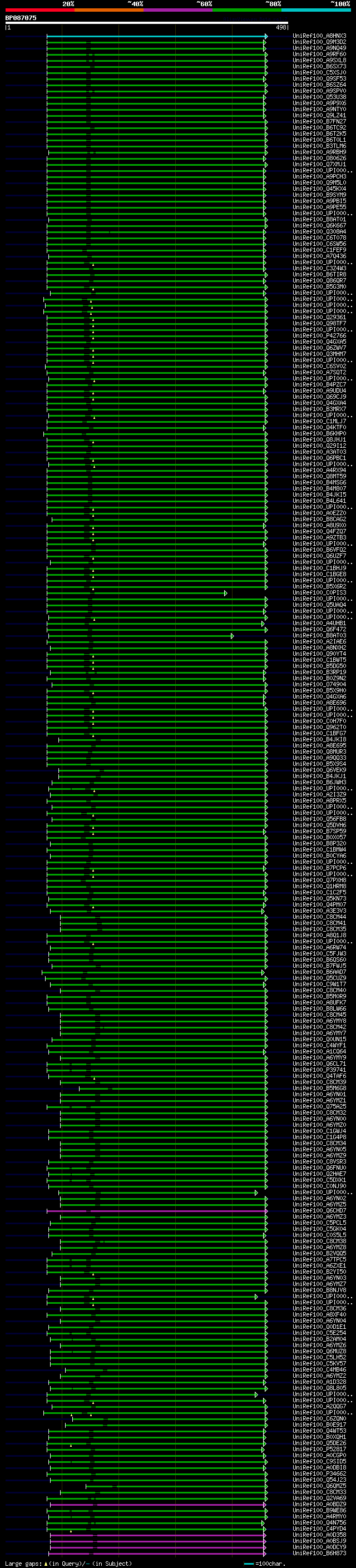Viewport: 356px width, 1568px height.
Task: Select hit label UniRef100_Q4TAF6
Action: pyautogui.click(x=319, y=1076)
